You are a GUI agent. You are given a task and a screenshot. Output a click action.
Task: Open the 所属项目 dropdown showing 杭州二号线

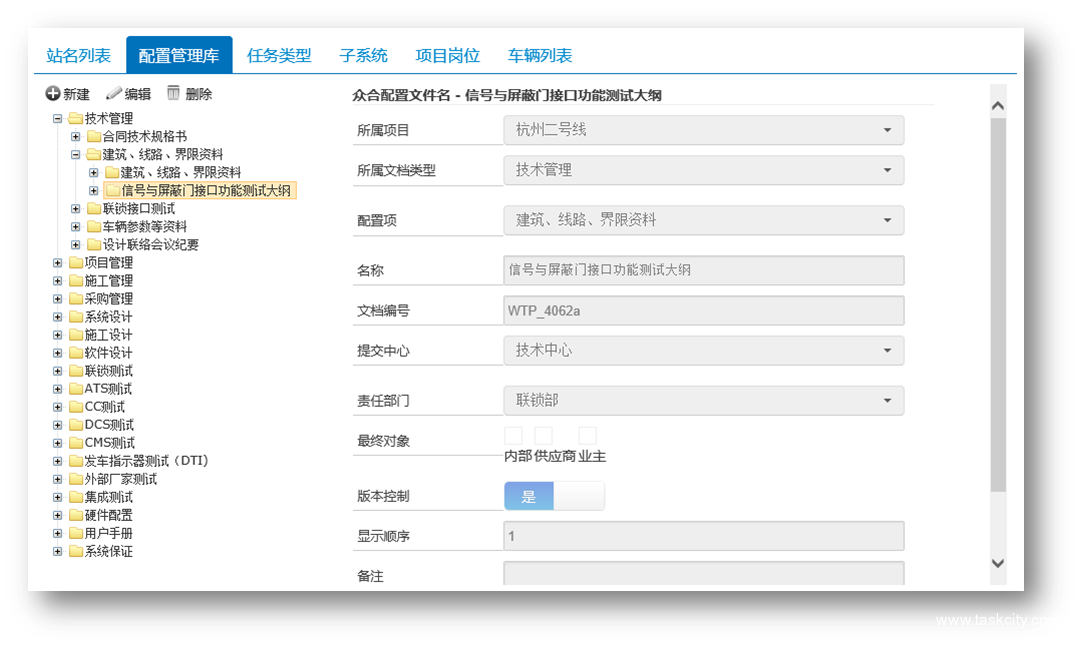pyautogui.click(x=703, y=130)
